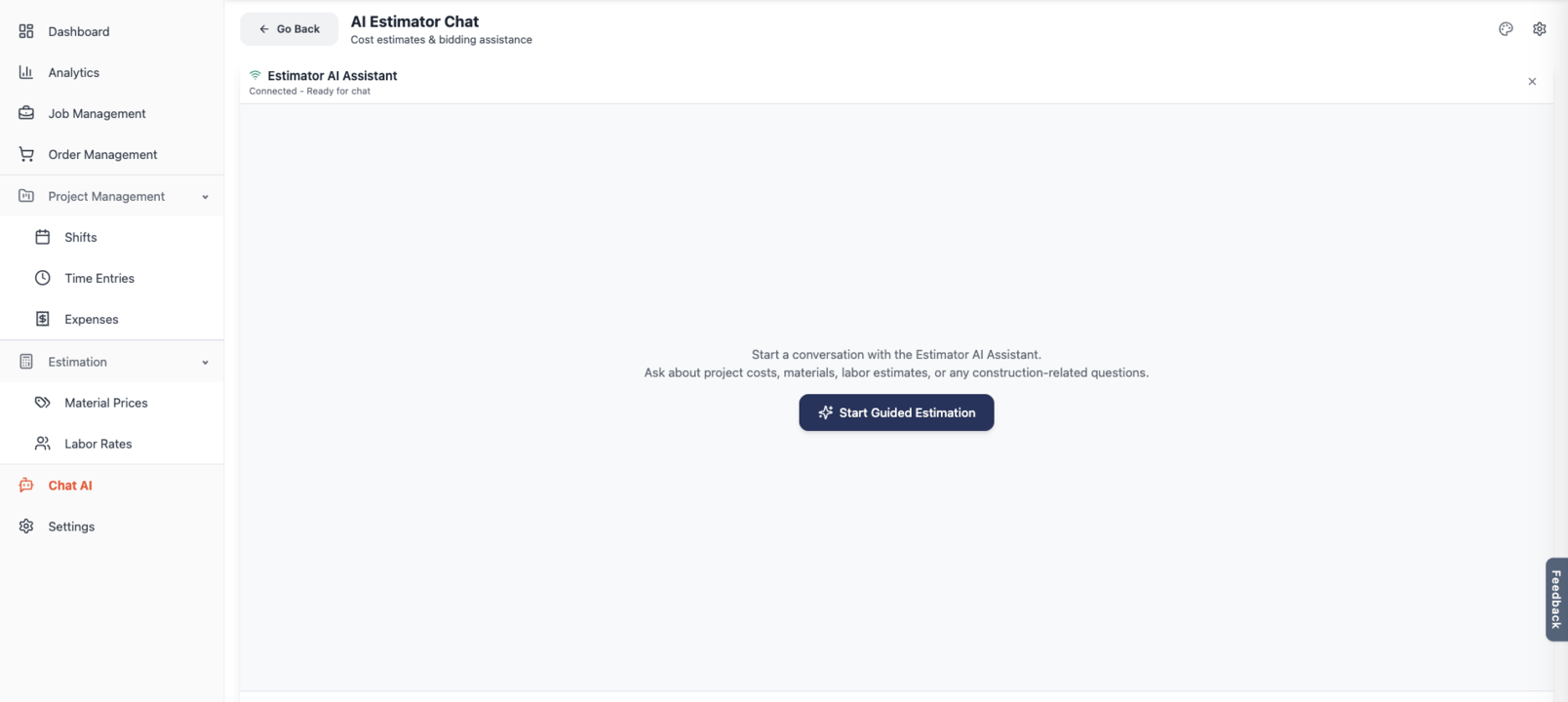
Task: Click the Job Management briefcase icon
Action: pos(26,113)
